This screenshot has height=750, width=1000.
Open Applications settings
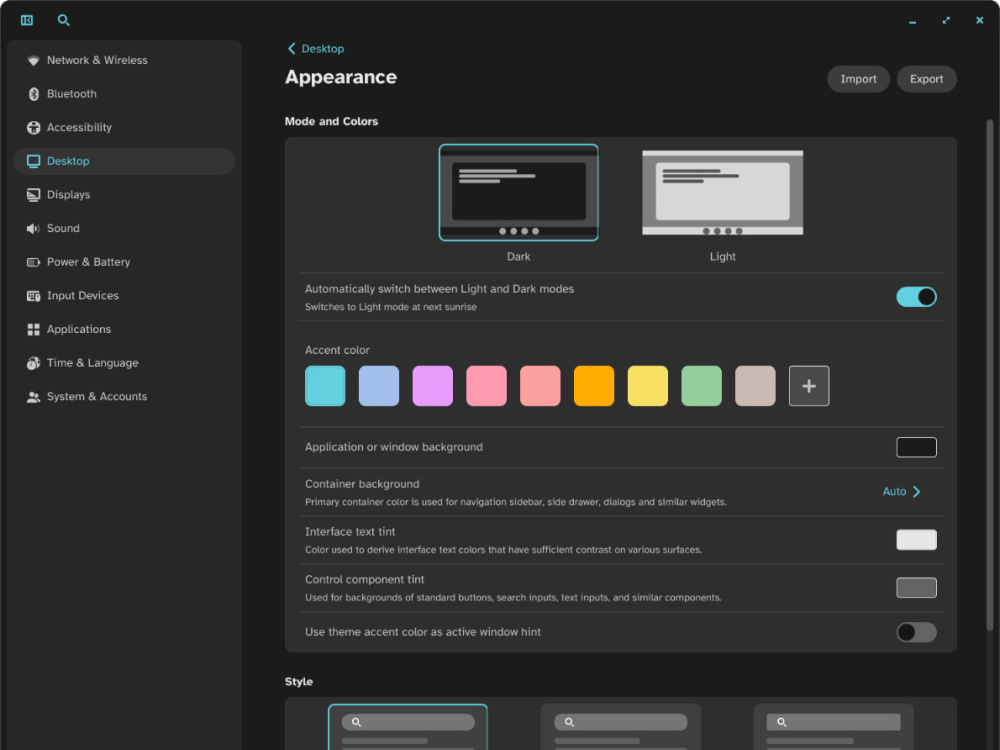[x=124, y=329]
